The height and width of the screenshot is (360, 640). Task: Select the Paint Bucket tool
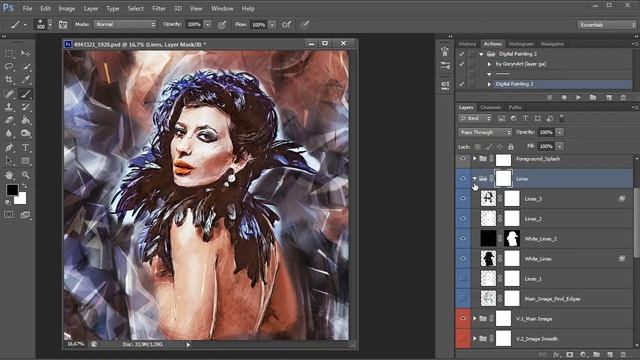tap(25, 120)
